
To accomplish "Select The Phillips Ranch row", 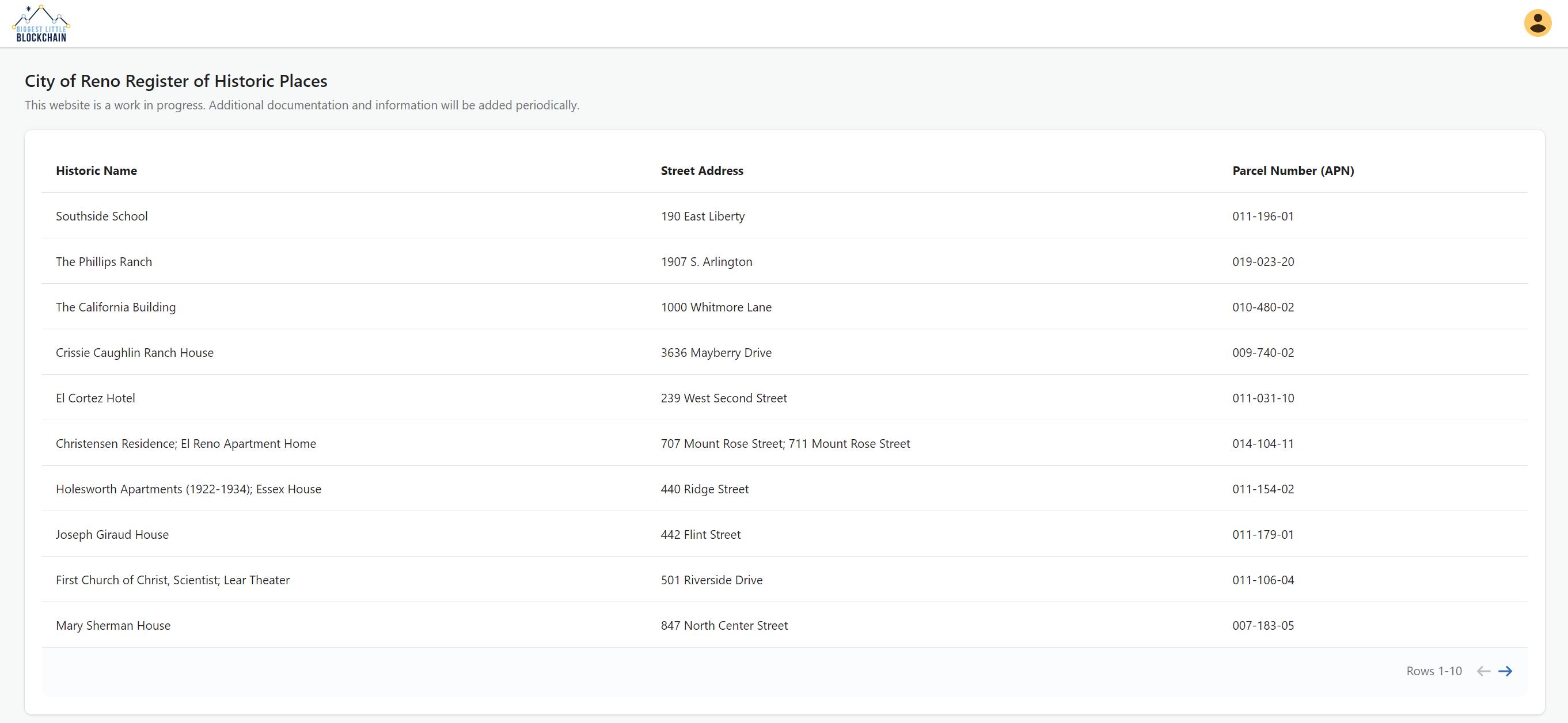I will [x=104, y=262].
